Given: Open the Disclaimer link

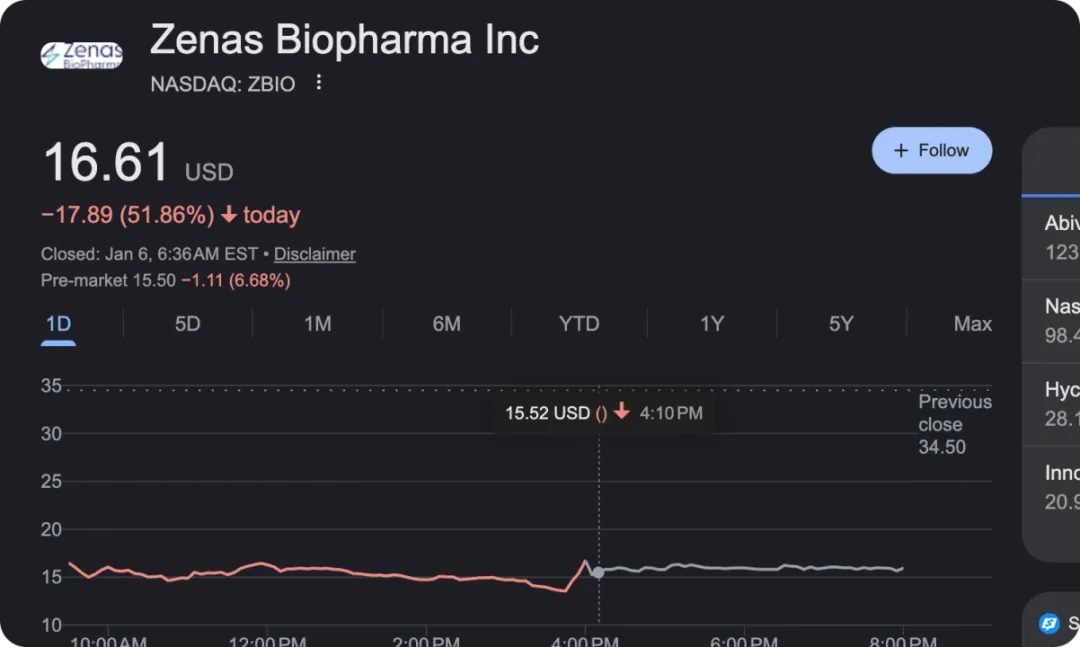Looking at the screenshot, I should click(x=315, y=254).
